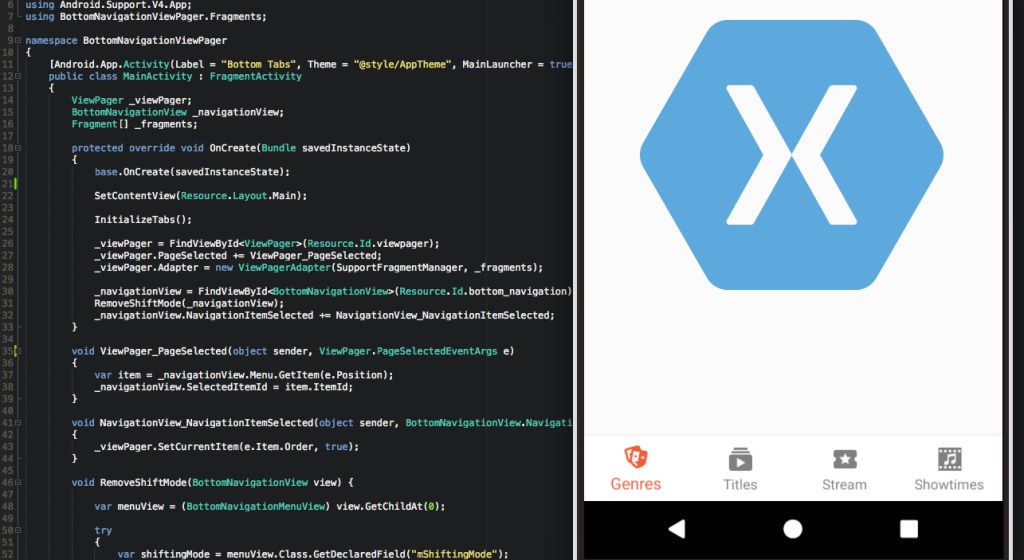
Task: Click the "mShiftingMode" string literal
Action: point(454,554)
